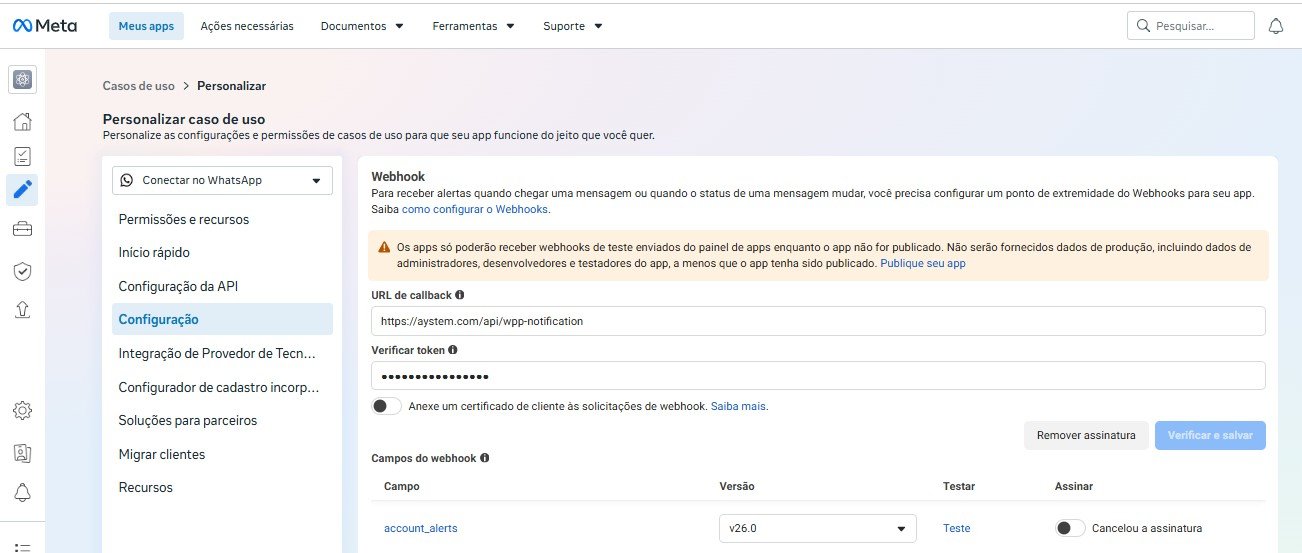Toggle account_alerts subscription switch
Screen dimensions: 1302x553
[1070, 528]
